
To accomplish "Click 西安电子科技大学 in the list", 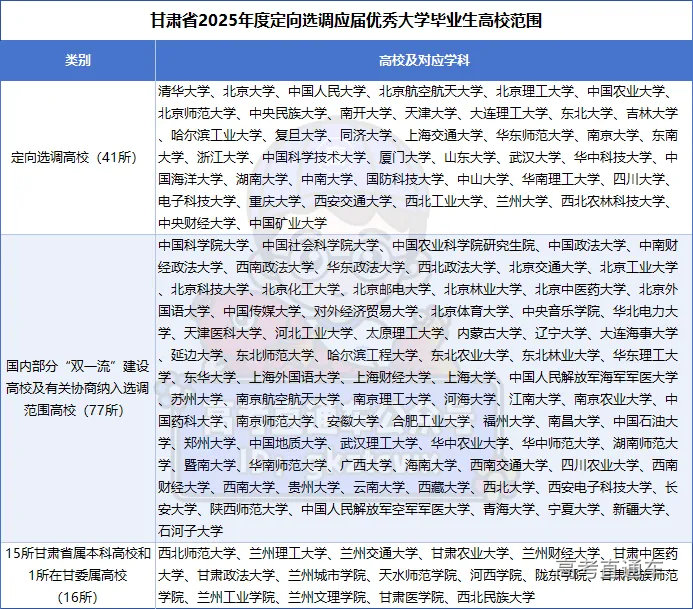I will [600, 487].
